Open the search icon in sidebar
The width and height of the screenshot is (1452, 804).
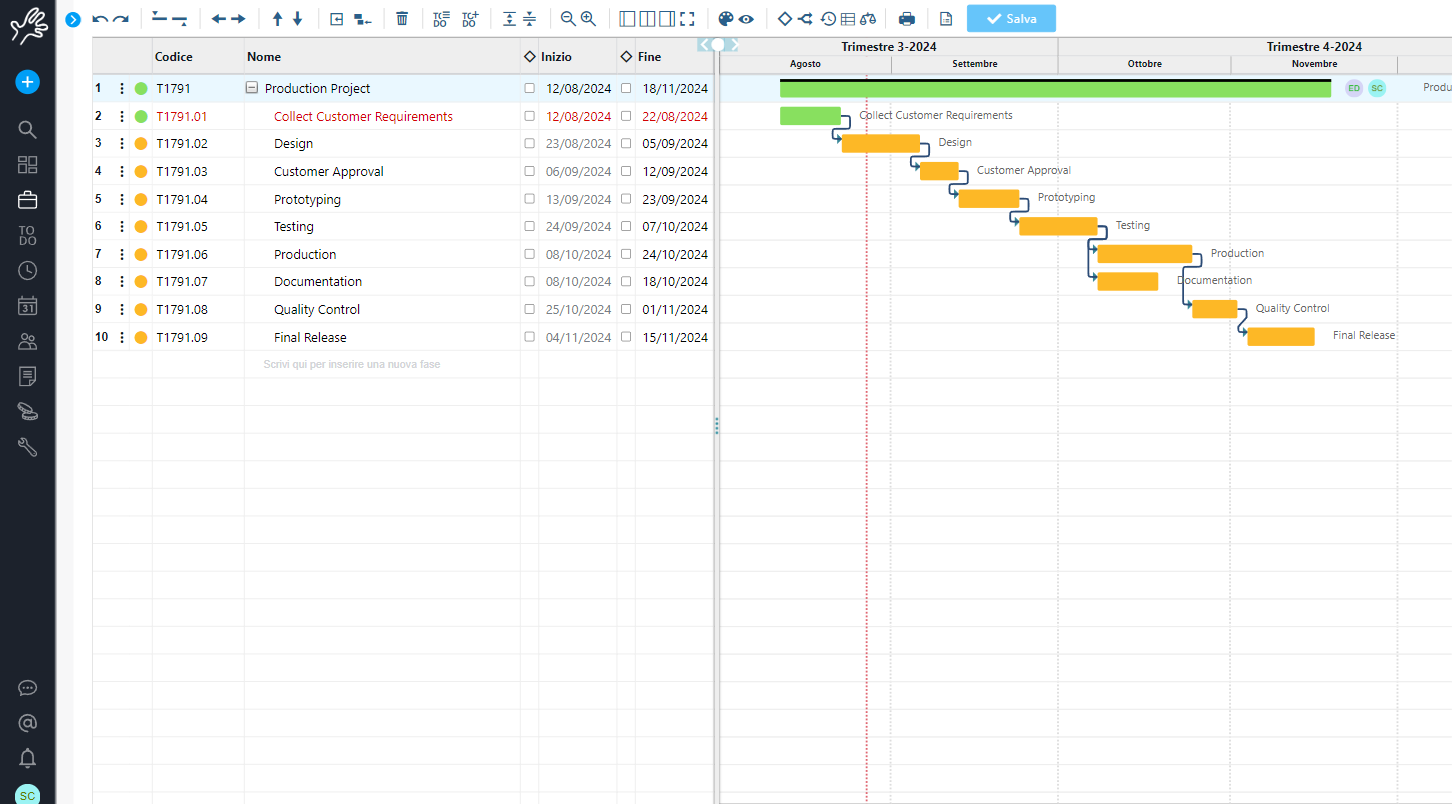click(28, 130)
